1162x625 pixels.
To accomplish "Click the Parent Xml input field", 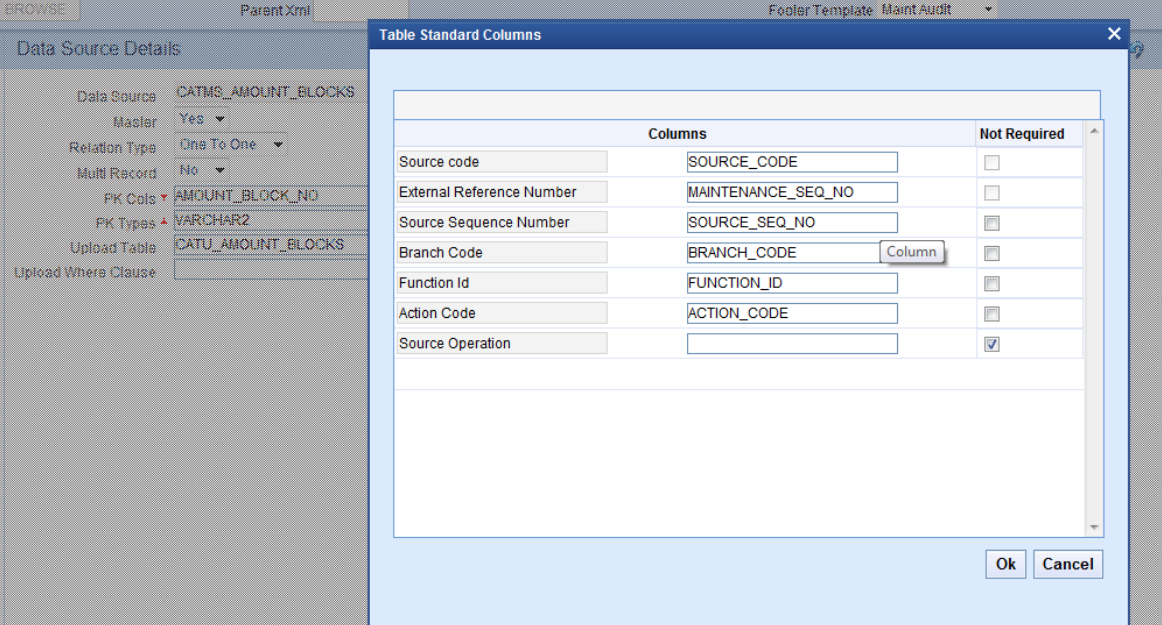I will point(359,10).
